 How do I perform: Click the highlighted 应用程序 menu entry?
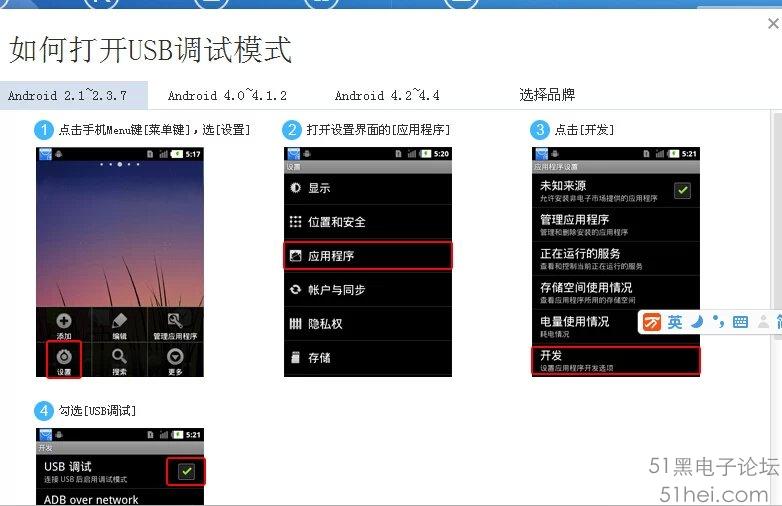[368, 256]
